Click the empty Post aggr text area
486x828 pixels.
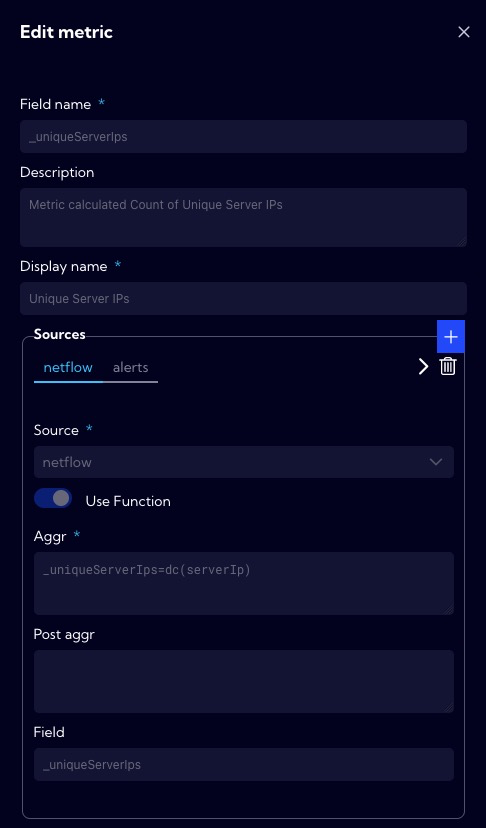pos(244,681)
